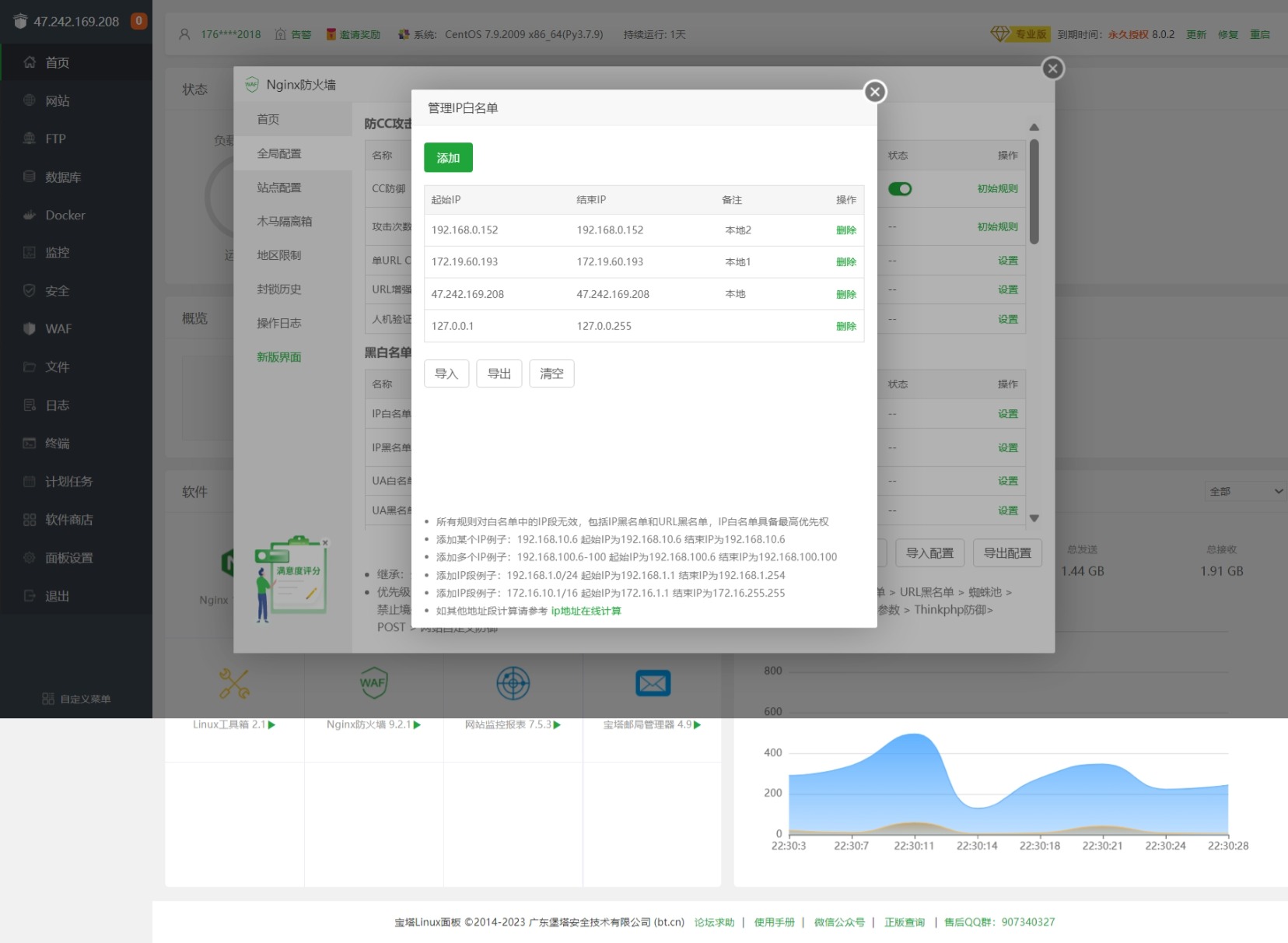Click the scroll-up arrow in firewall panel
Viewport: 1288px width, 943px height.
tap(1034, 127)
